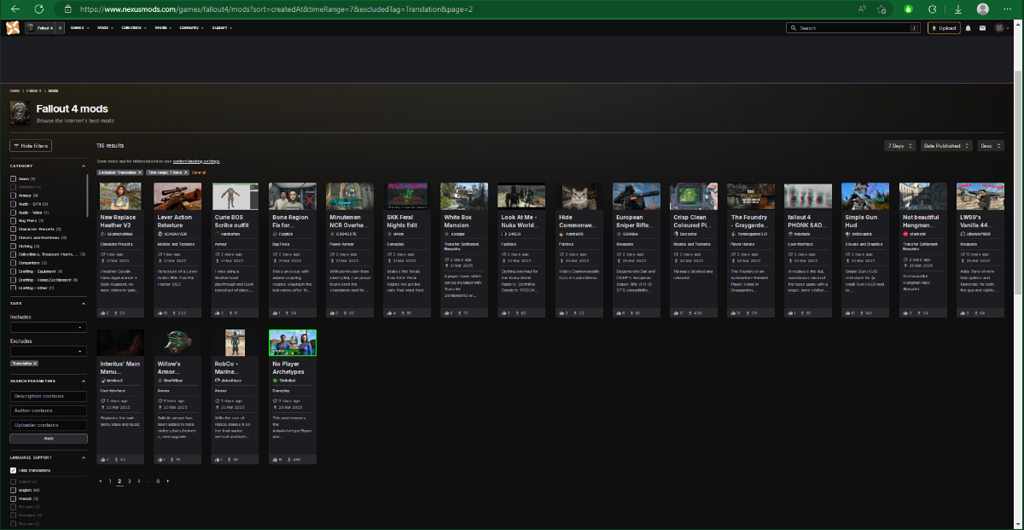The height and width of the screenshot is (530, 1024).
Task: Toggle the Clothing category checkbox
Action: point(13,246)
